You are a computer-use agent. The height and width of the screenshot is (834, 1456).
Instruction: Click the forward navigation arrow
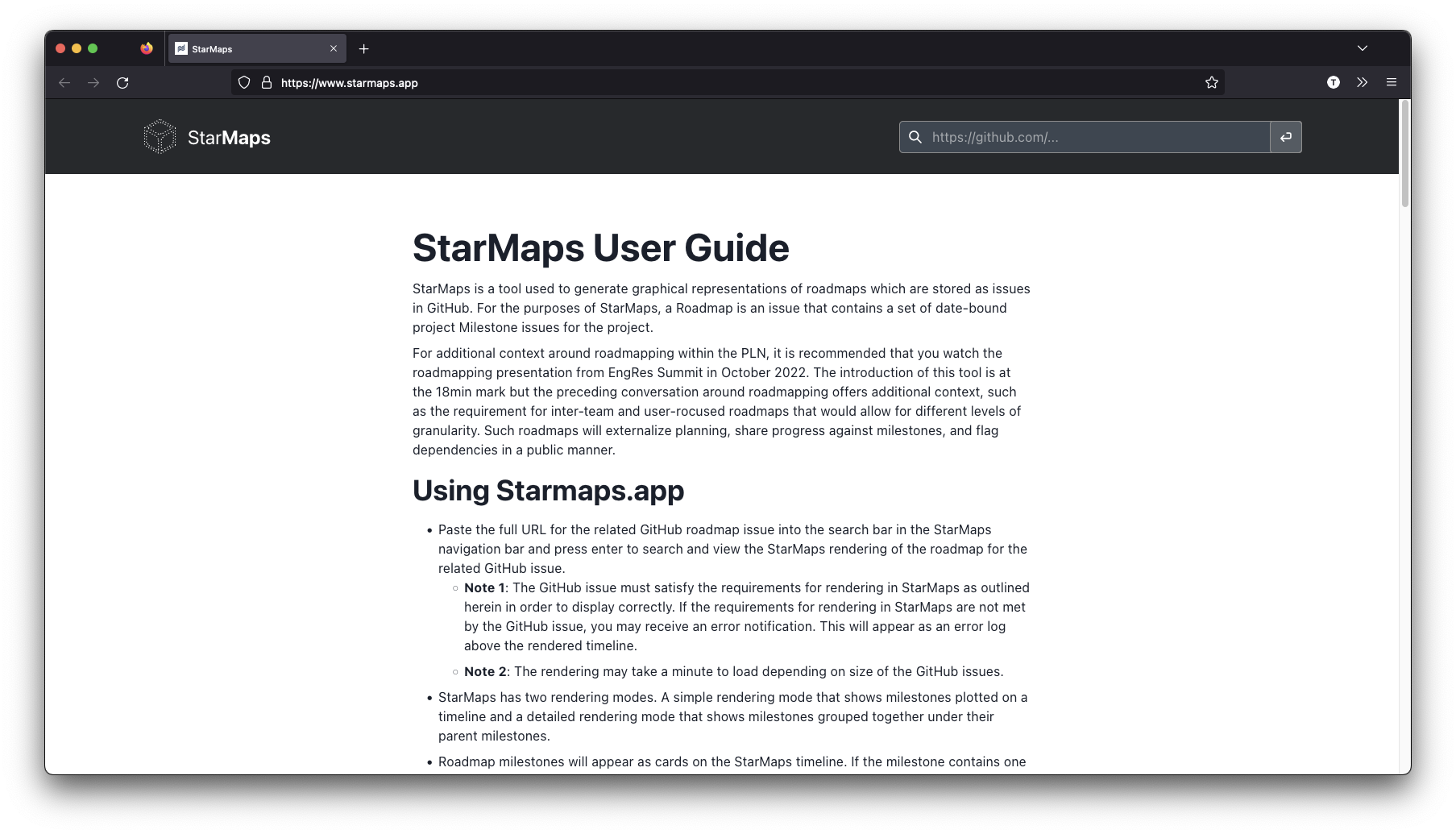tap(94, 82)
